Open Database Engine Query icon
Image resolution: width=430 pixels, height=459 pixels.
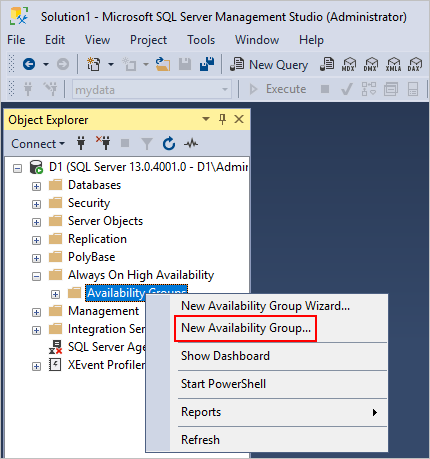327,64
